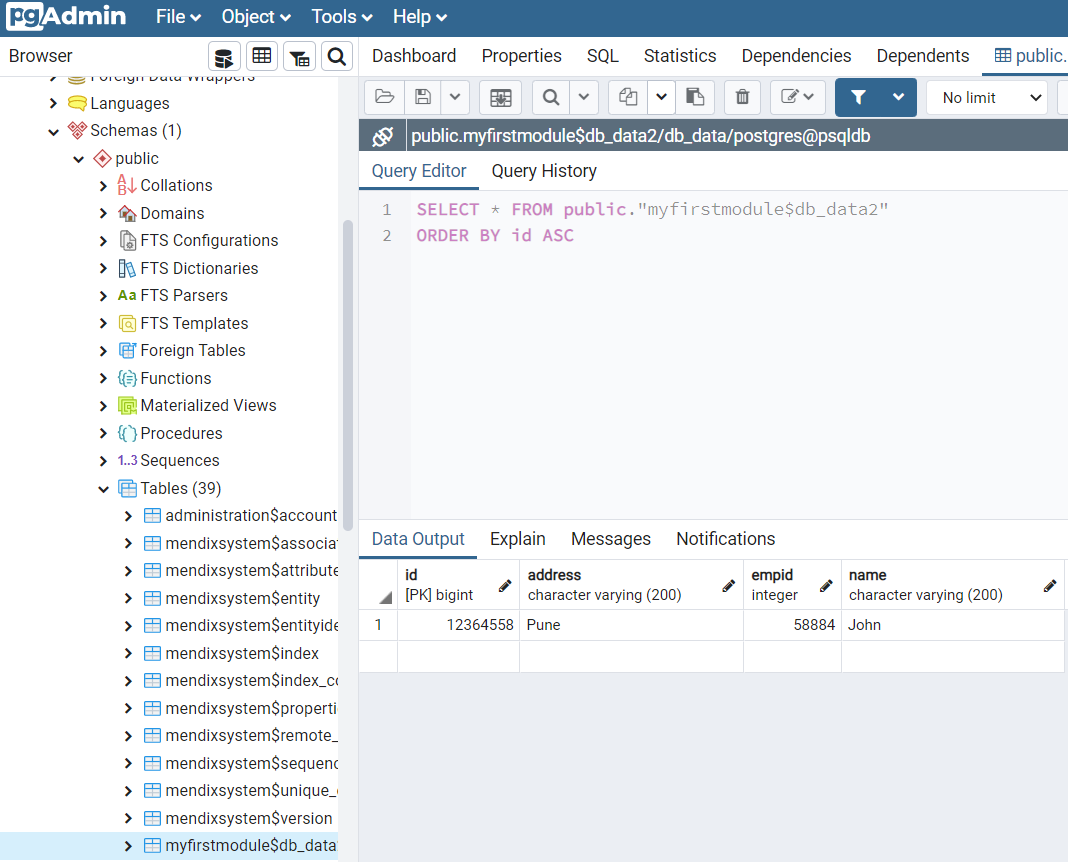Click the Functions tree icon

coord(127,378)
